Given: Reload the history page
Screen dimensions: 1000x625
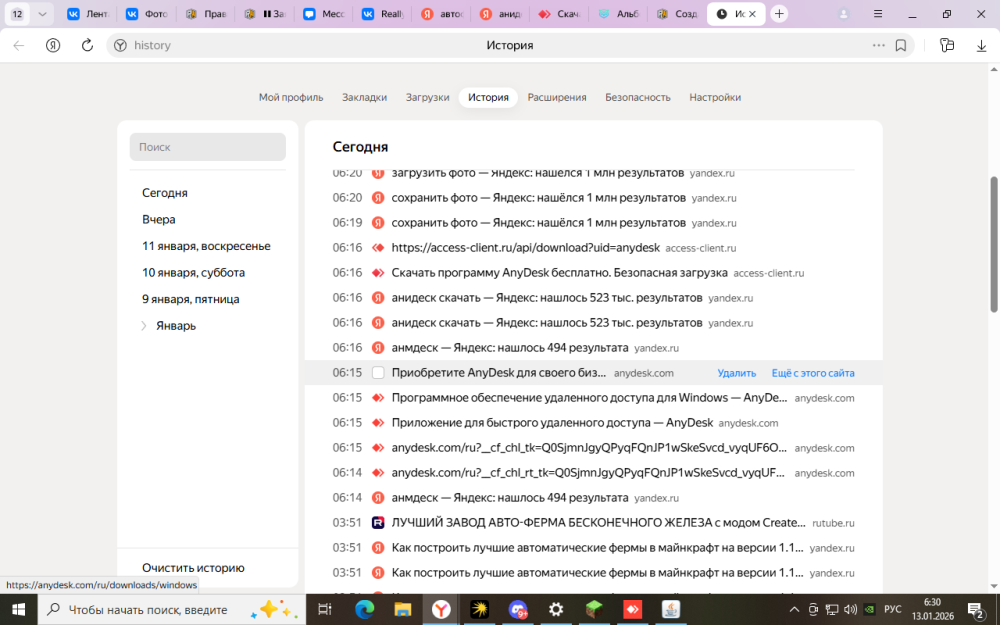Looking at the screenshot, I should pos(87,45).
